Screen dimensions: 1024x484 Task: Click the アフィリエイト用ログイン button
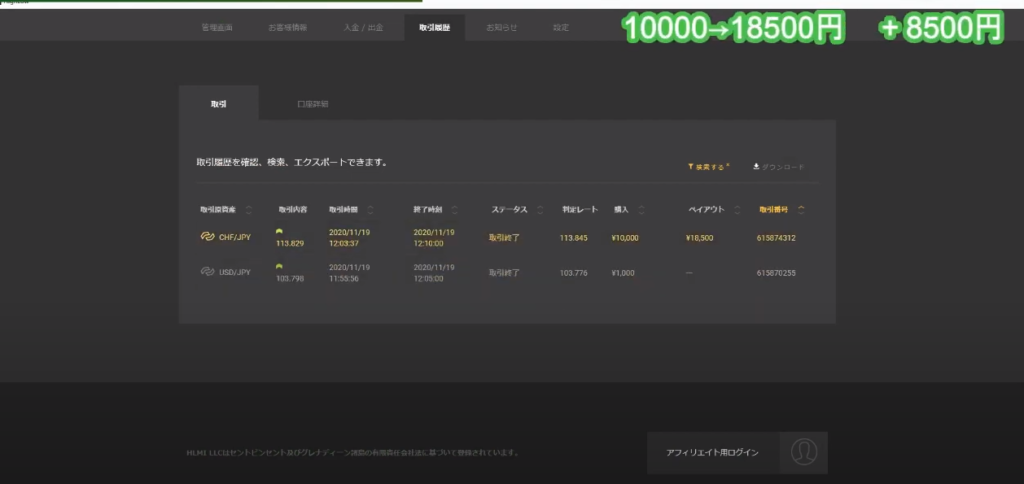click(x=713, y=453)
